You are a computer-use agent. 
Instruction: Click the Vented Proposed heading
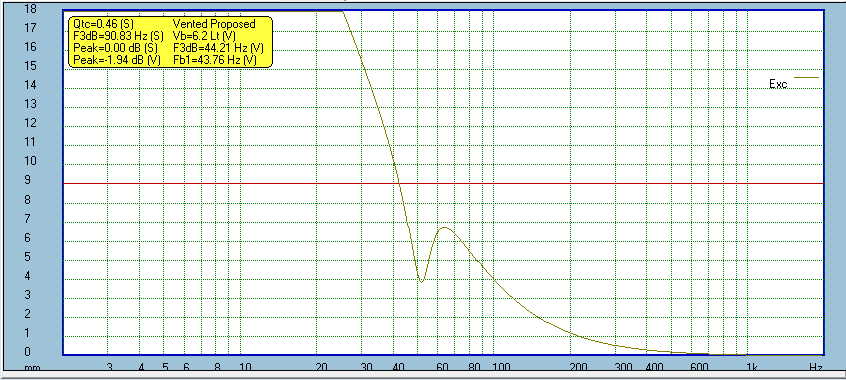click(x=214, y=24)
